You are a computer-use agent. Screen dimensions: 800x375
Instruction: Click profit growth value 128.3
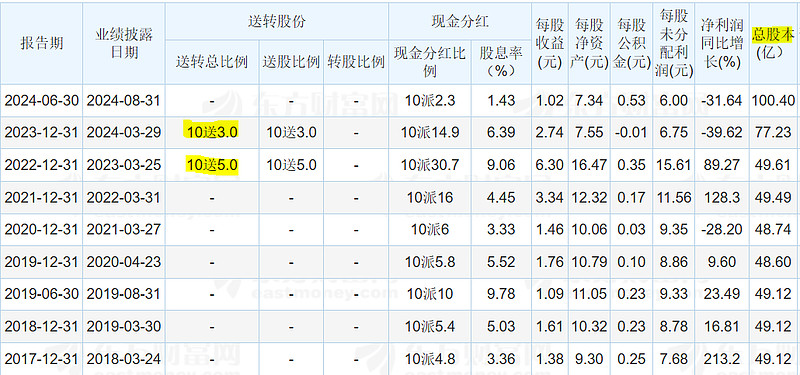[x=721, y=197]
